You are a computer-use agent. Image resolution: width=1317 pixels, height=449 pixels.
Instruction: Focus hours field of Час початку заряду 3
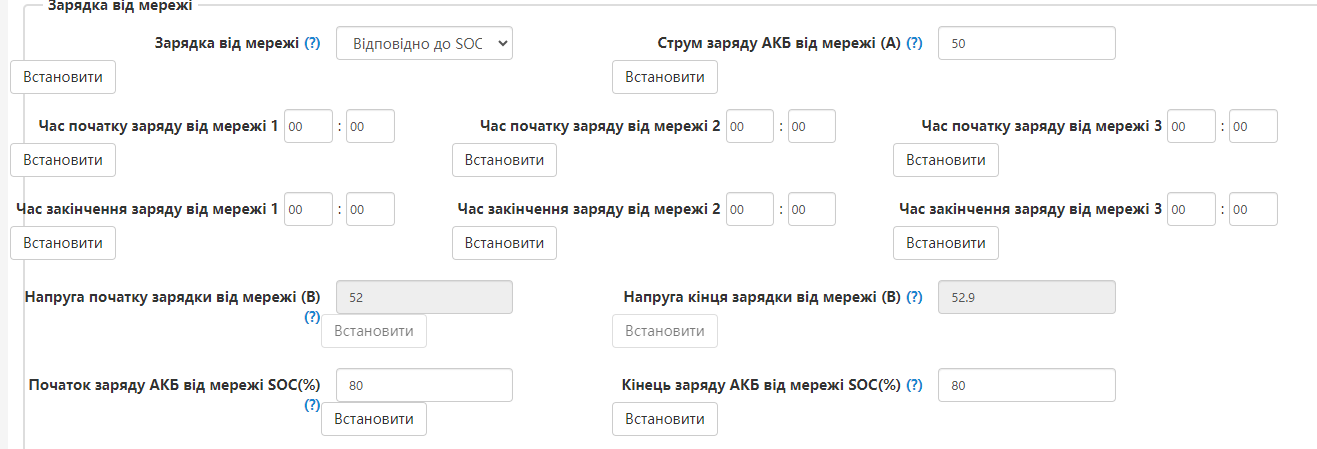[x=1192, y=126]
